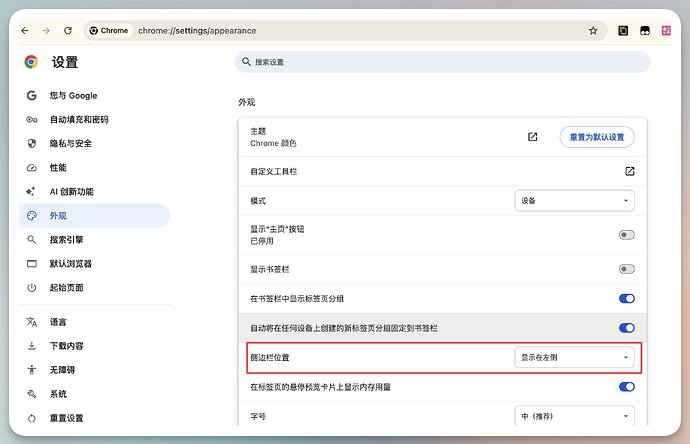The image size is (690, 444).
Task: Click the power icon for 起始页面
Action: pyautogui.click(x=32, y=288)
